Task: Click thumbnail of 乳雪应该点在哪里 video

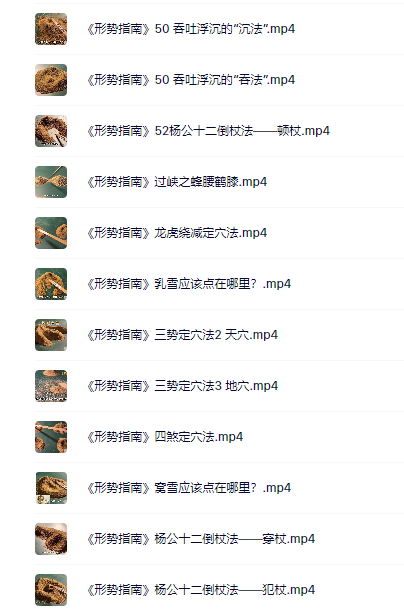Action: pos(51,284)
